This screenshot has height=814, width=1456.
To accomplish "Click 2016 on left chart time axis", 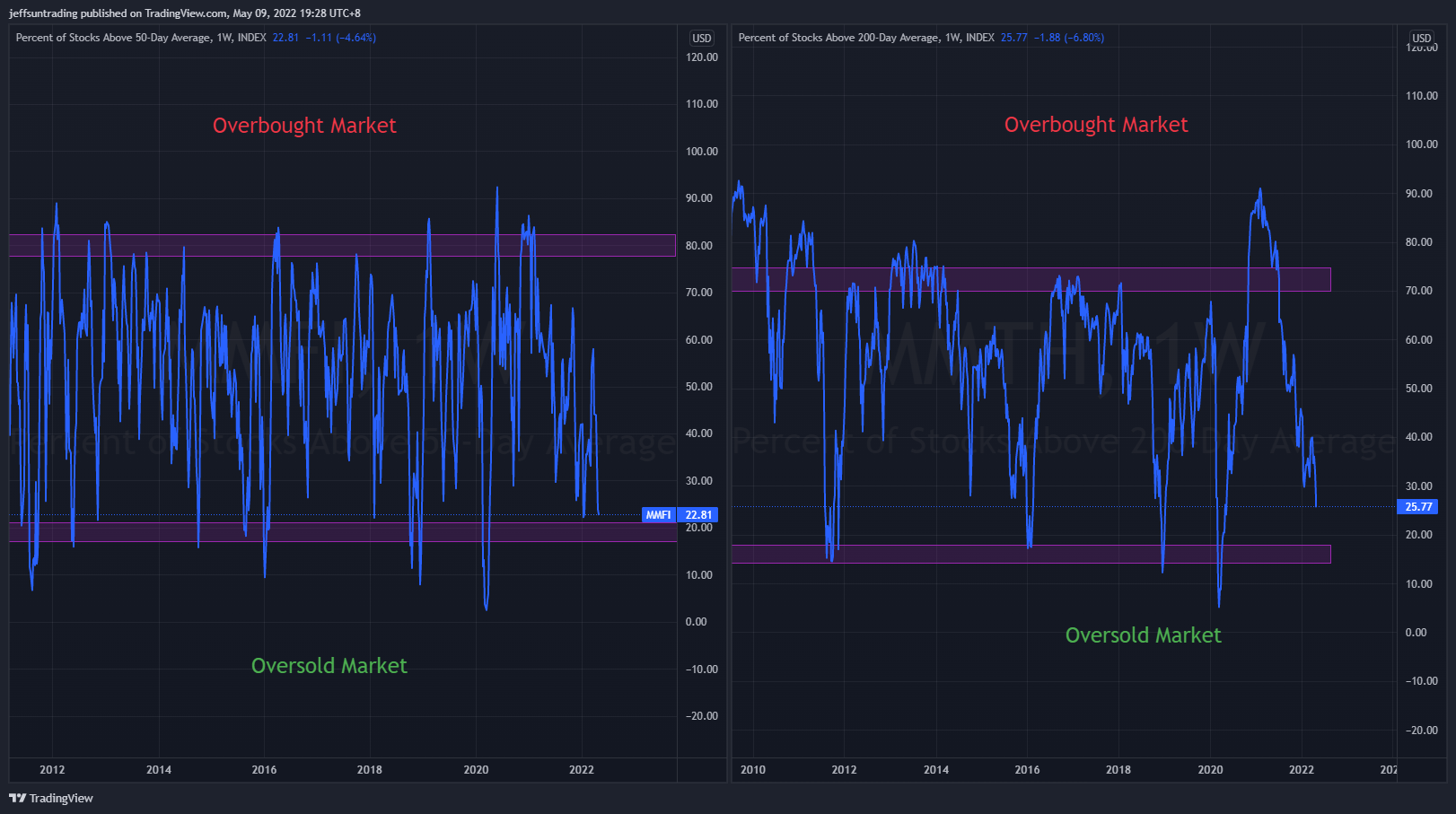I will 264,770.
